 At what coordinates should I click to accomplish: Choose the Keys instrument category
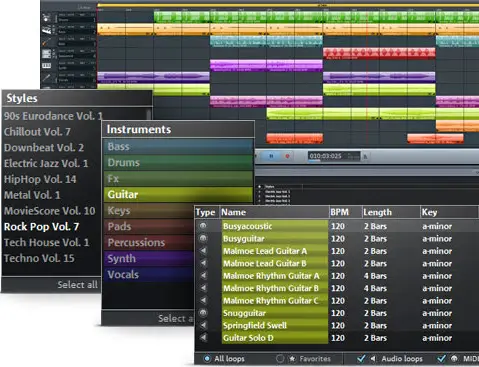click(x=149, y=210)
